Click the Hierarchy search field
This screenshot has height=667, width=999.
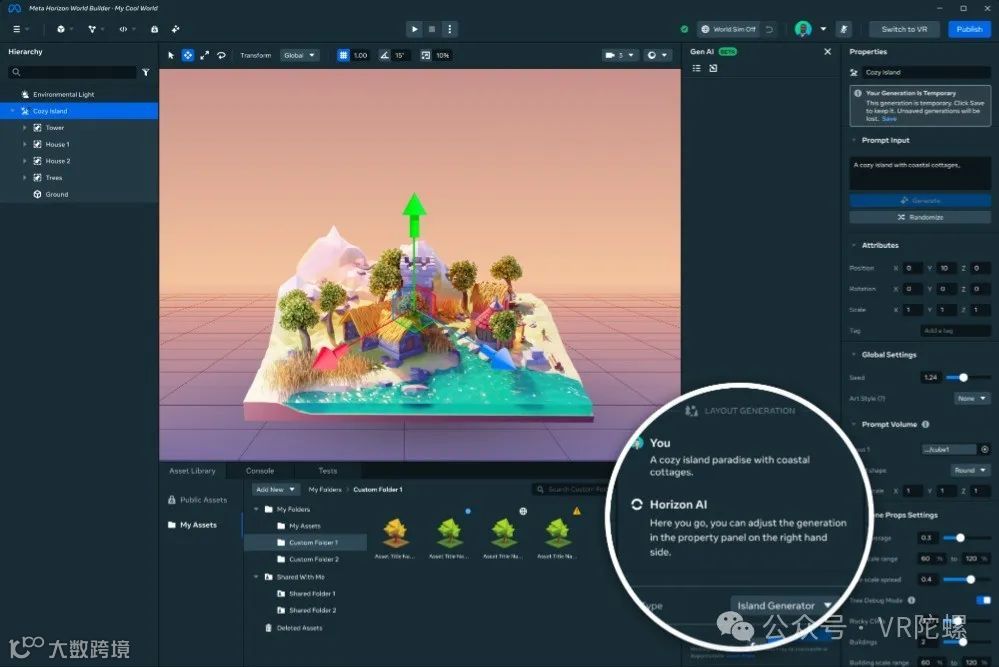click(73, 73)
